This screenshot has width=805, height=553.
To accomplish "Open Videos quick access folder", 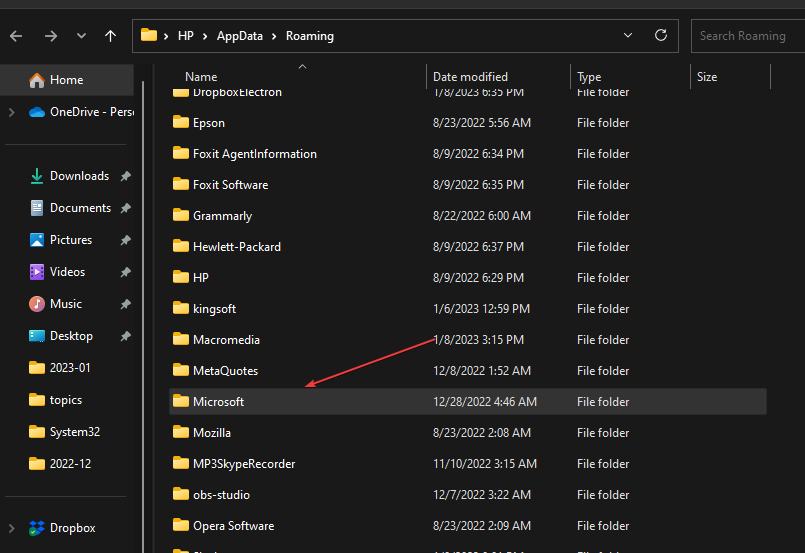I will [x=58, y=272].
